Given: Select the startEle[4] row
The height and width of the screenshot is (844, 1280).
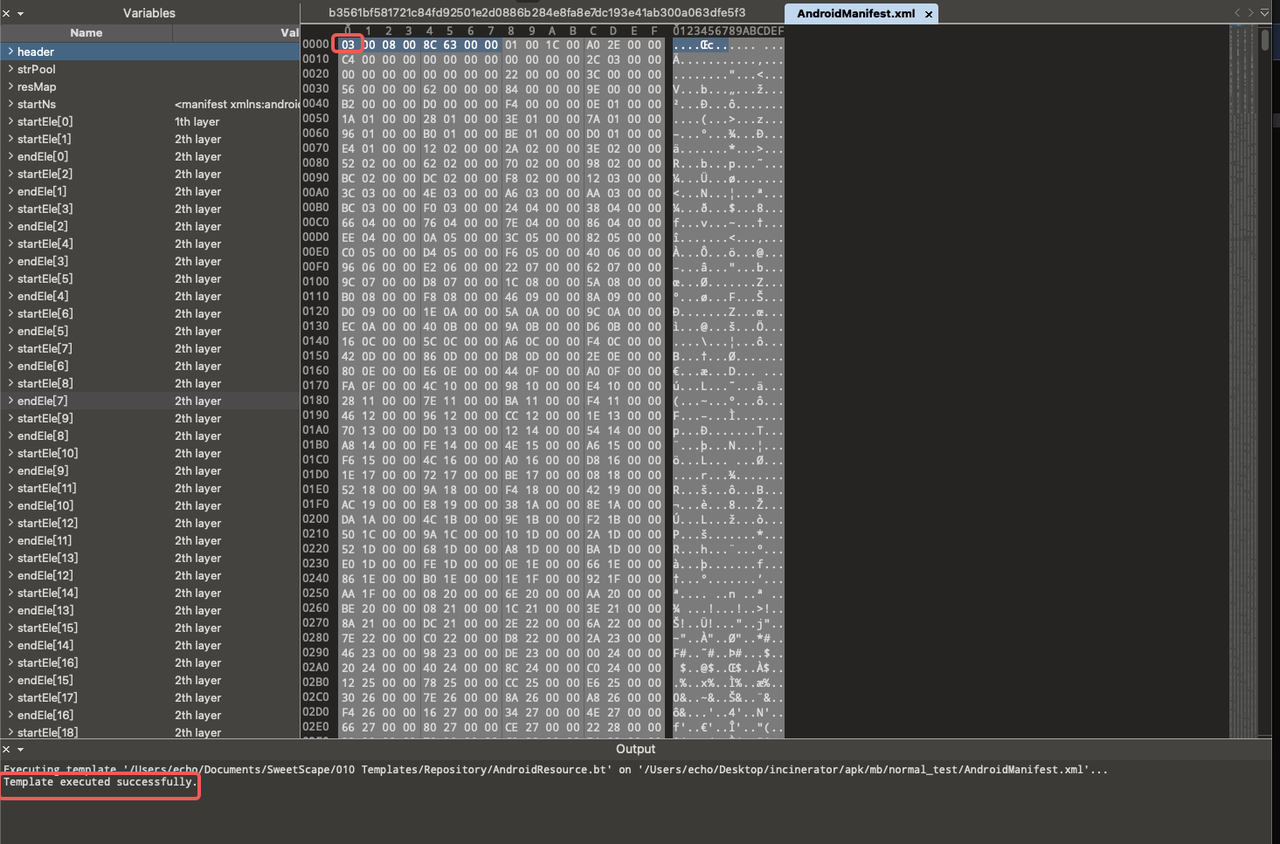Looking at the screenshot, I should pos(150,244).
